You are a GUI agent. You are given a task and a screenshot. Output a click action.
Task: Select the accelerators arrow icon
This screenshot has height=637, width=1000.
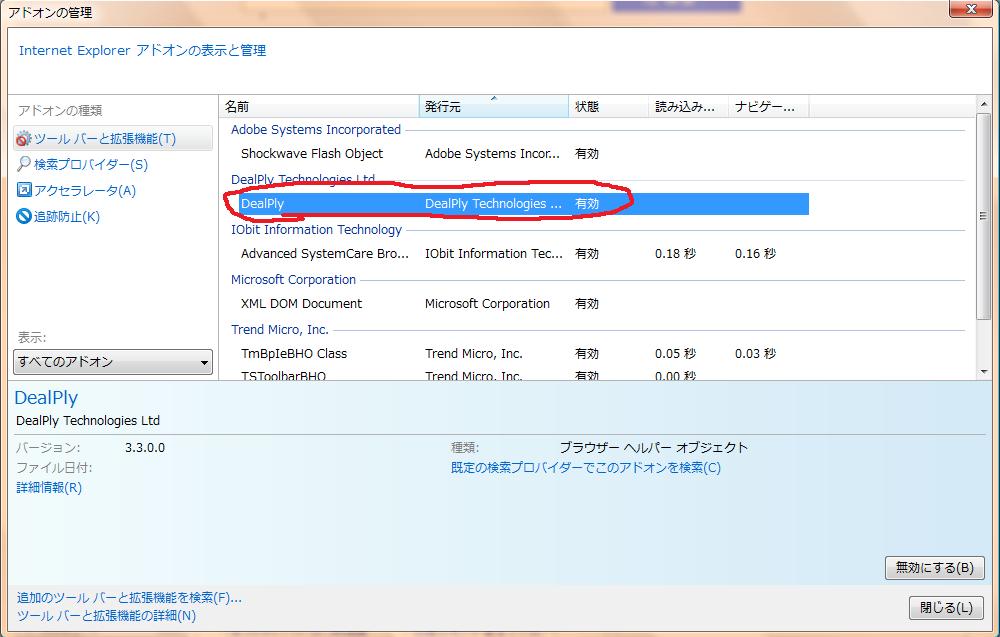24,190
